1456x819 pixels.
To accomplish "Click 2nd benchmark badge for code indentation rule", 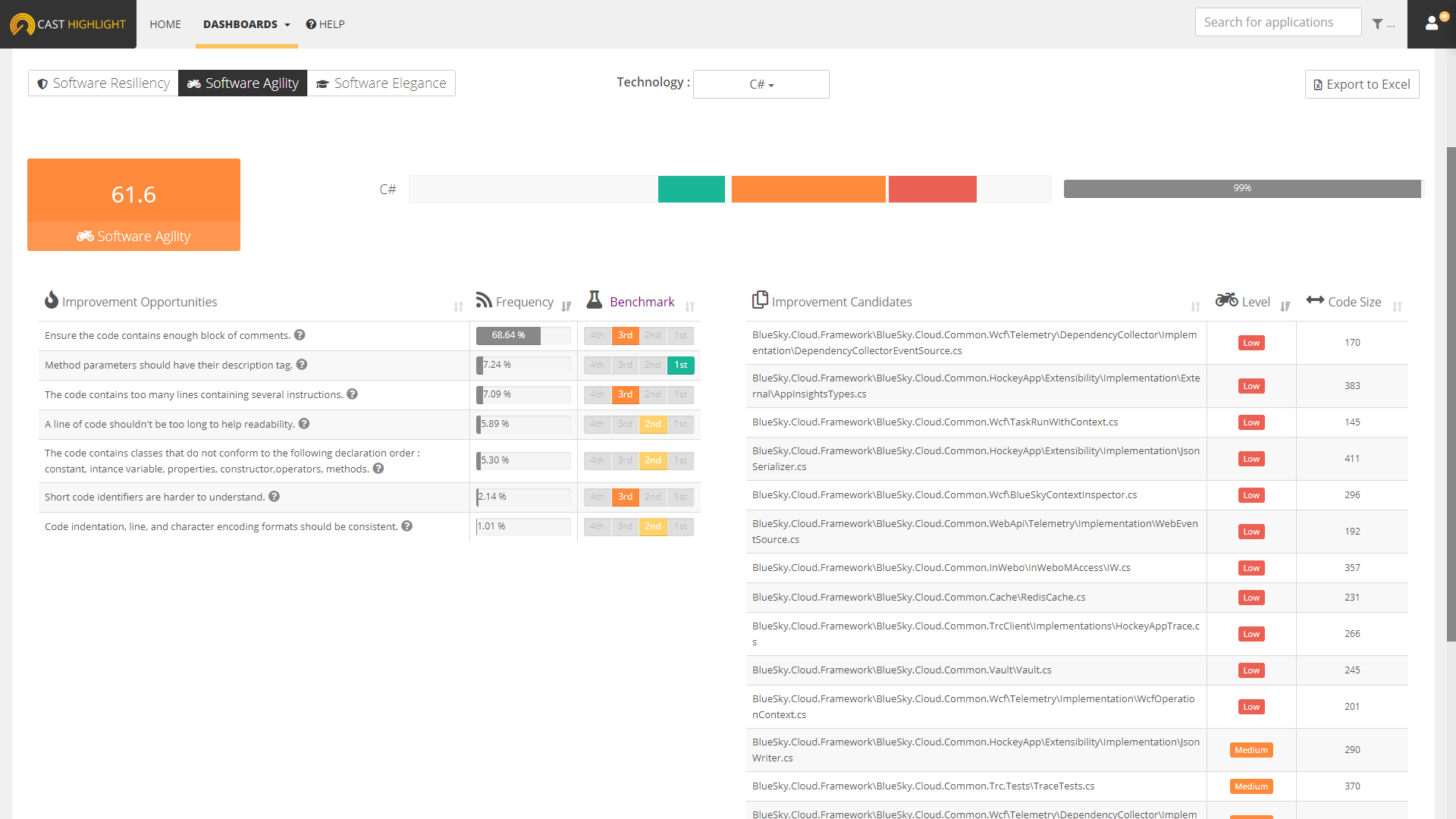I will click(x=653, y=526).
